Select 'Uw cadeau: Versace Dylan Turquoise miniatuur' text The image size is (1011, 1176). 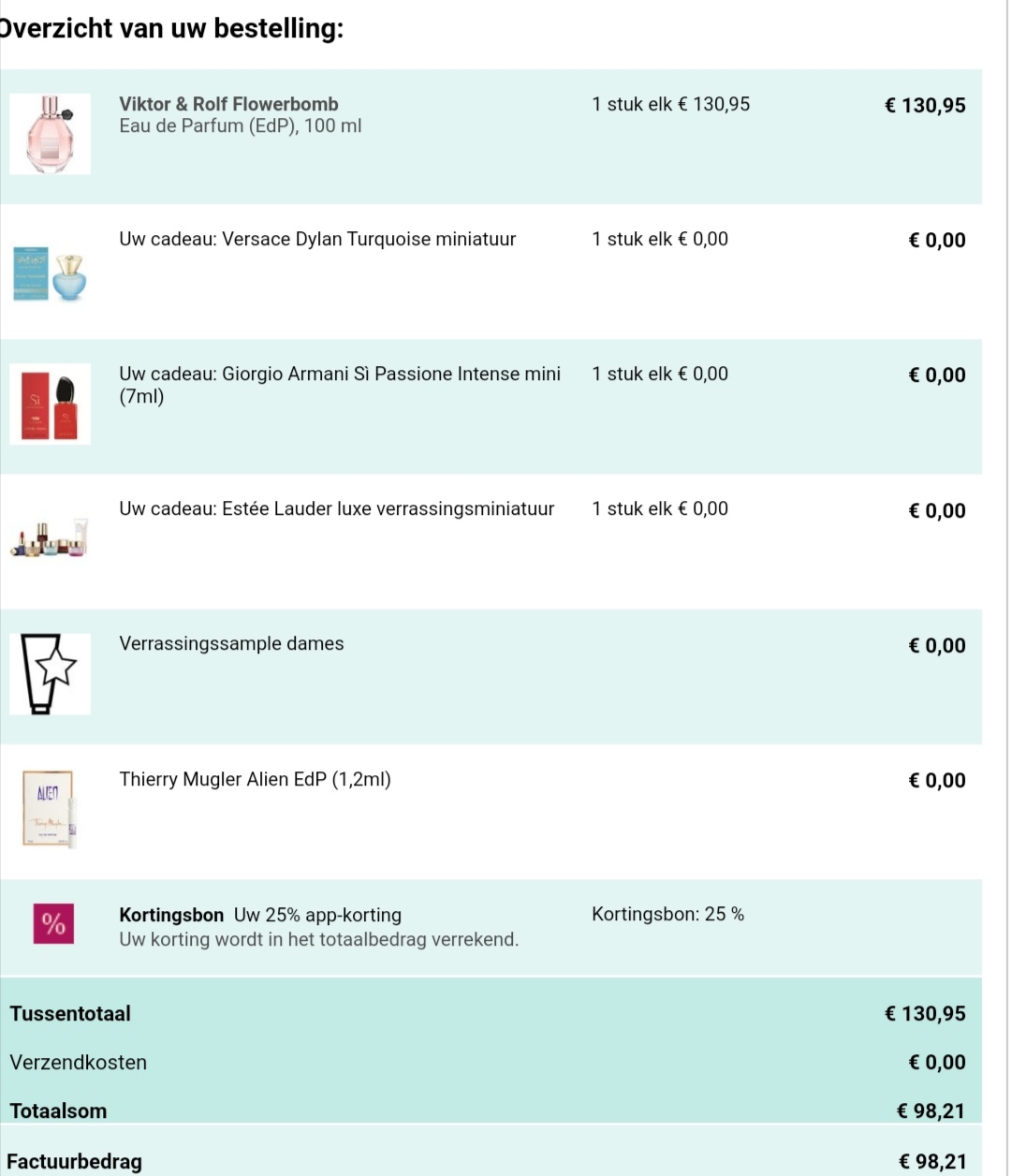click(x=317, y=239)
